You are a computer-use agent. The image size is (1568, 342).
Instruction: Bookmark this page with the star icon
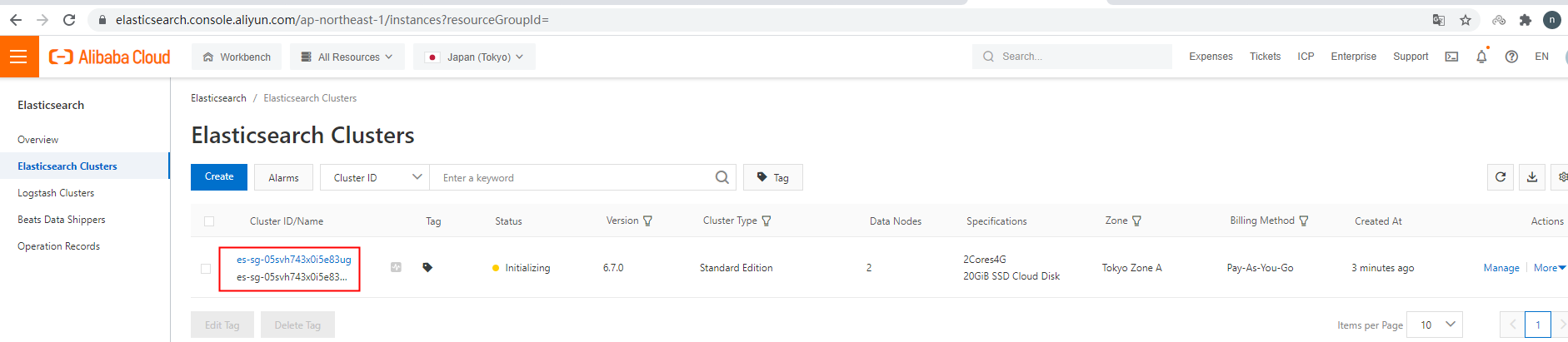(x=1466, y=20)
